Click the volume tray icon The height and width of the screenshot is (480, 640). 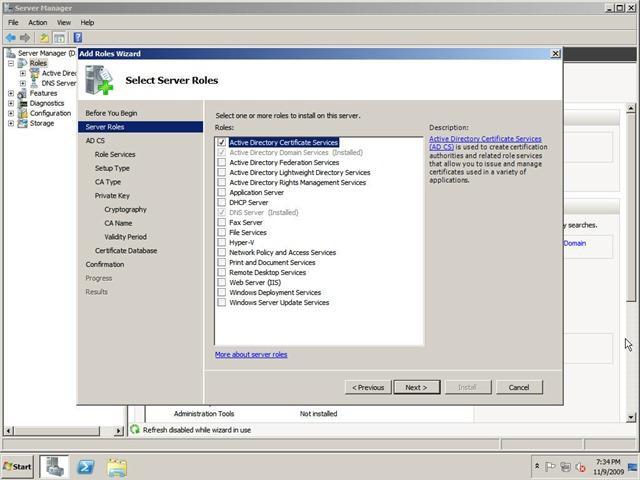580,467
